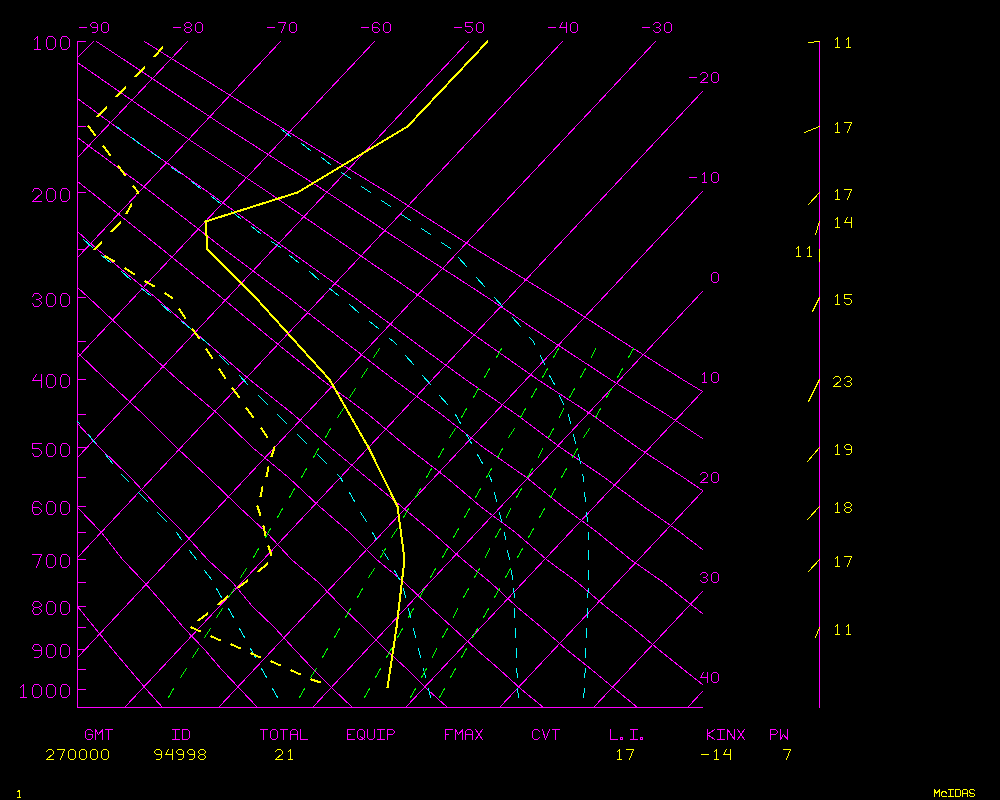The height and width of the screenshot is (800, 1000).
Task: Click the McIDAS label in bottom corner
Action: pos(954,792)
